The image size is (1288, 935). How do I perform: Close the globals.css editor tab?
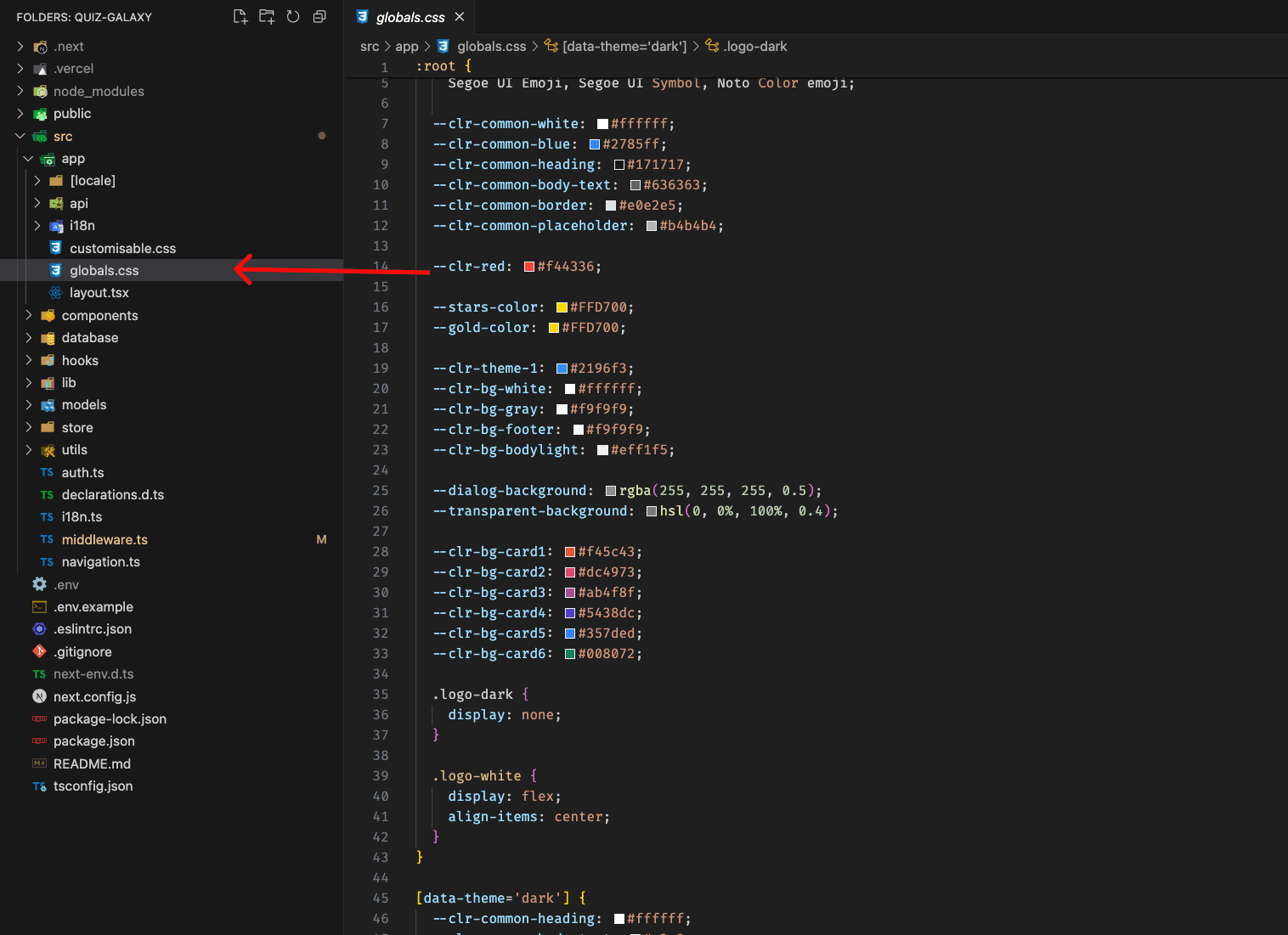coord(460,17)
